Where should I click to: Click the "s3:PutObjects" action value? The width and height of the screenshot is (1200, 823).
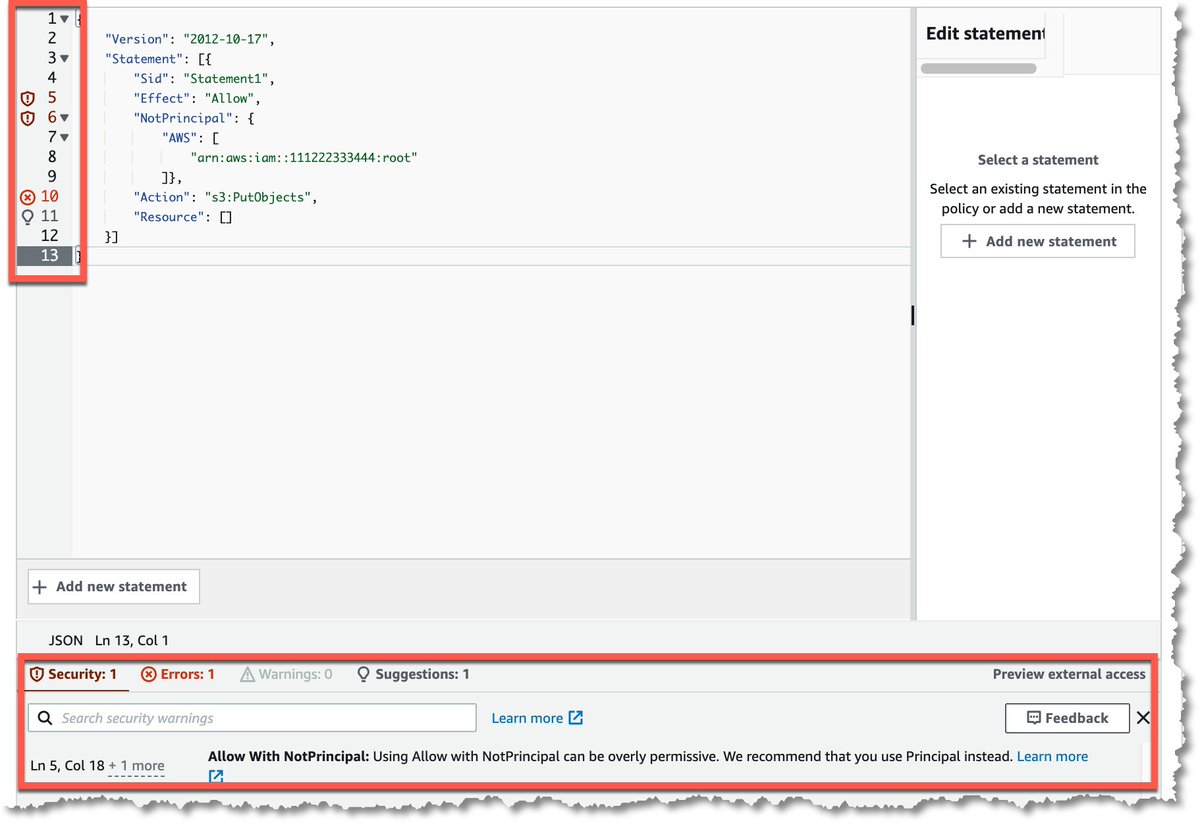(x=260, y=197)
